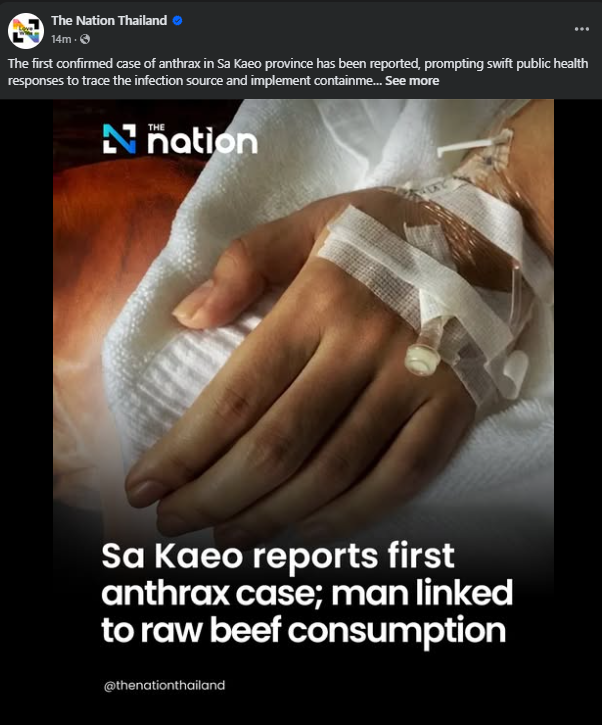
Task: Expand the caption with See more
Action: click(x=412, y=80)
